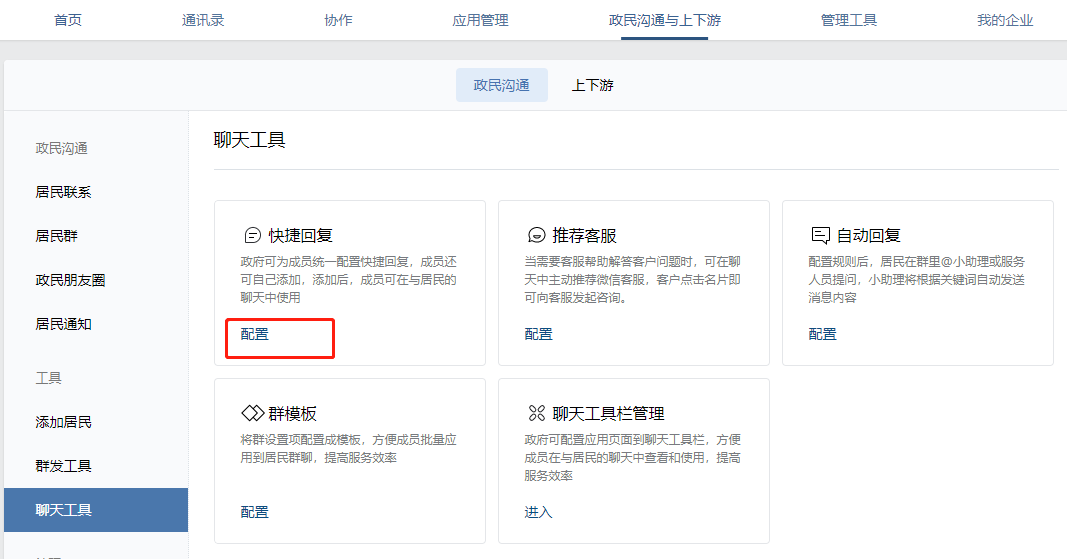
Task: Select the 政民沟通 sub-tab button
Action: (502, 85)
